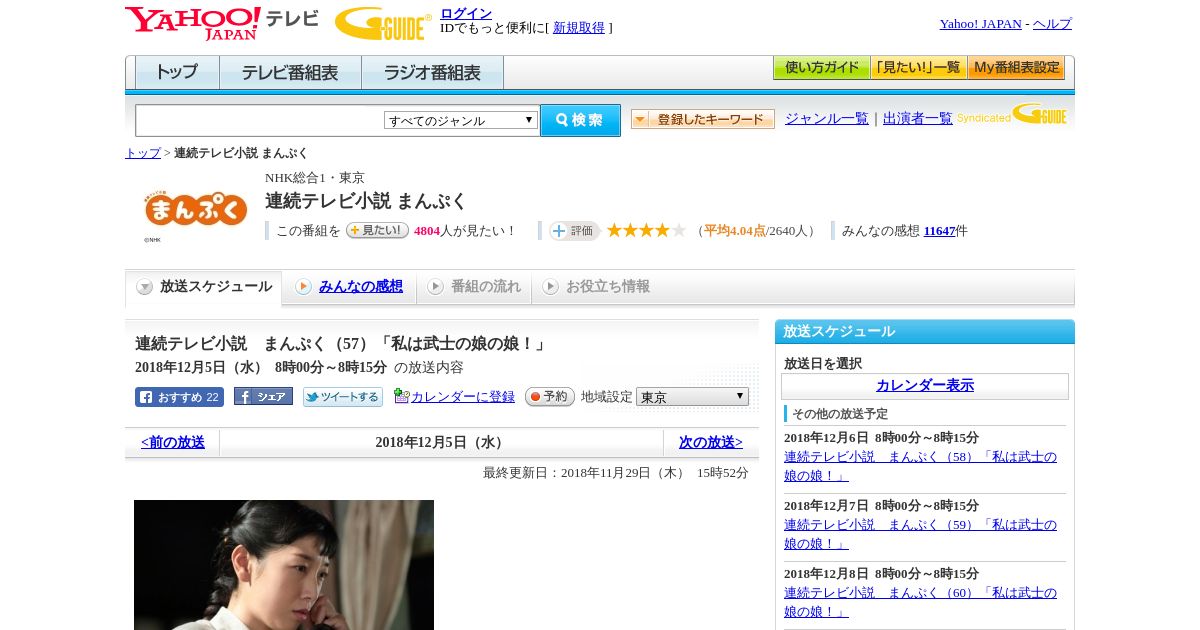Click the 番組の流れ tab arrow icon
This screenshot has height=630, width=1200.
435,287
